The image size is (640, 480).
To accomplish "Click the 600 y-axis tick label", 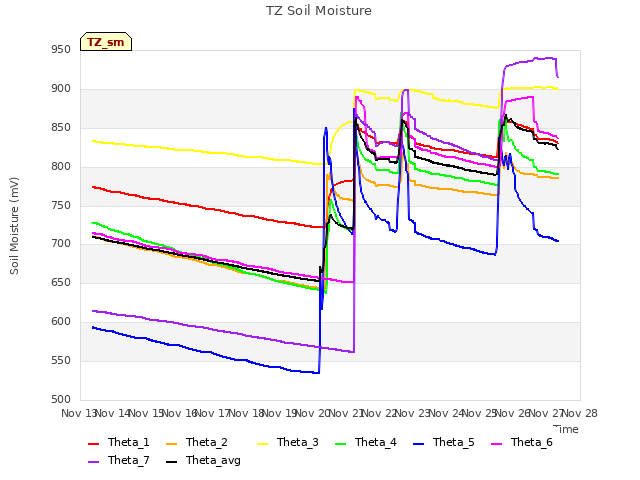I will (61, 322).
